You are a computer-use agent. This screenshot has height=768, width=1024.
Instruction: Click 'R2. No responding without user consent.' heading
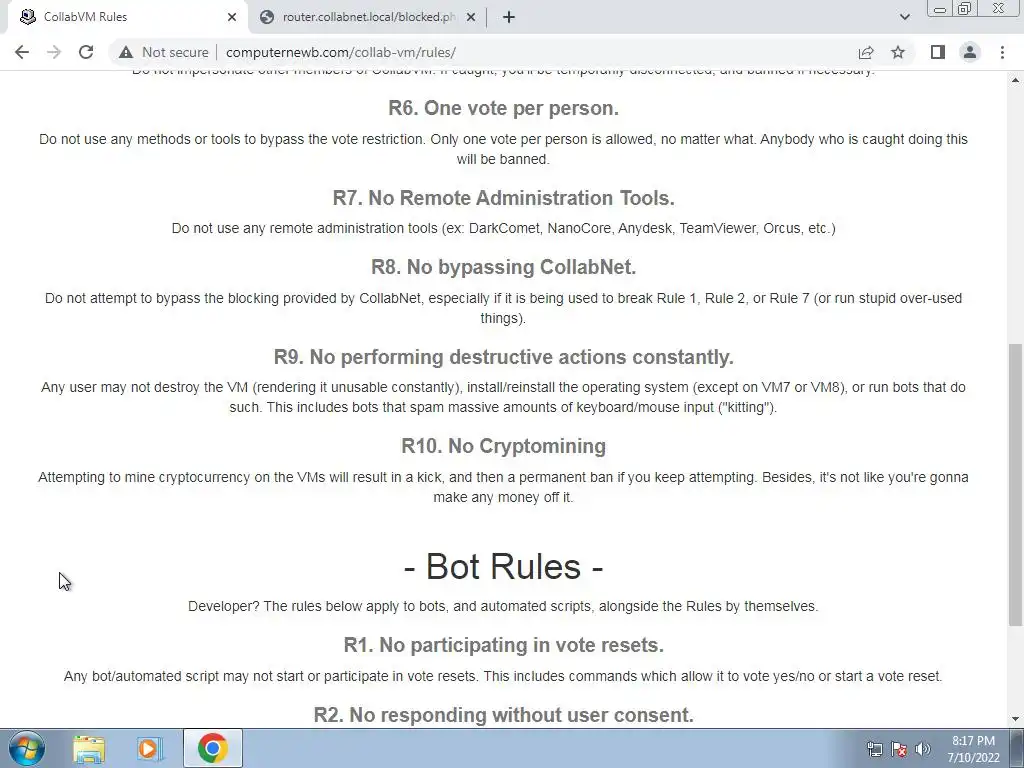click(504, 714)
